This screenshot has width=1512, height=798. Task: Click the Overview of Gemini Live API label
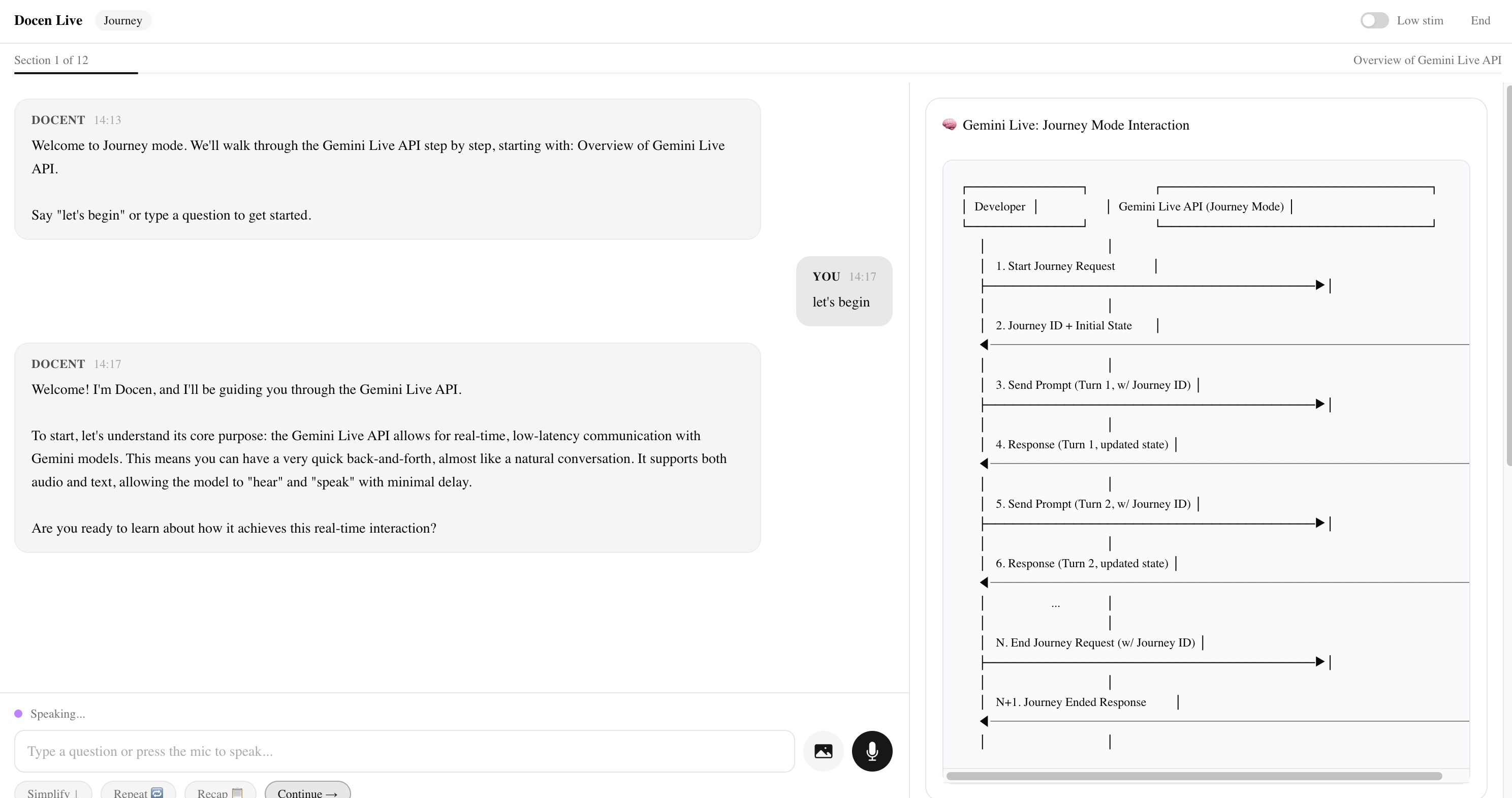click(x=1427, y=60)
